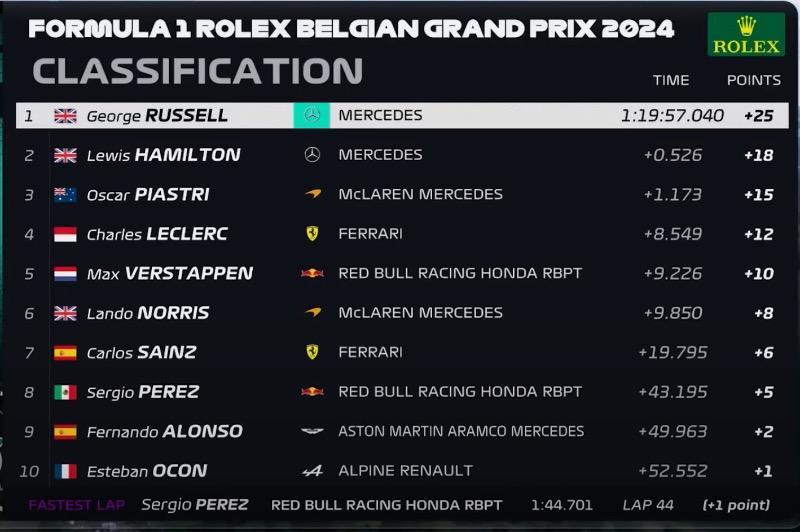Viewport: 800px width, 532px height.
Task: Click the Alpine logo beside Ocon
Action: (312, 471)
